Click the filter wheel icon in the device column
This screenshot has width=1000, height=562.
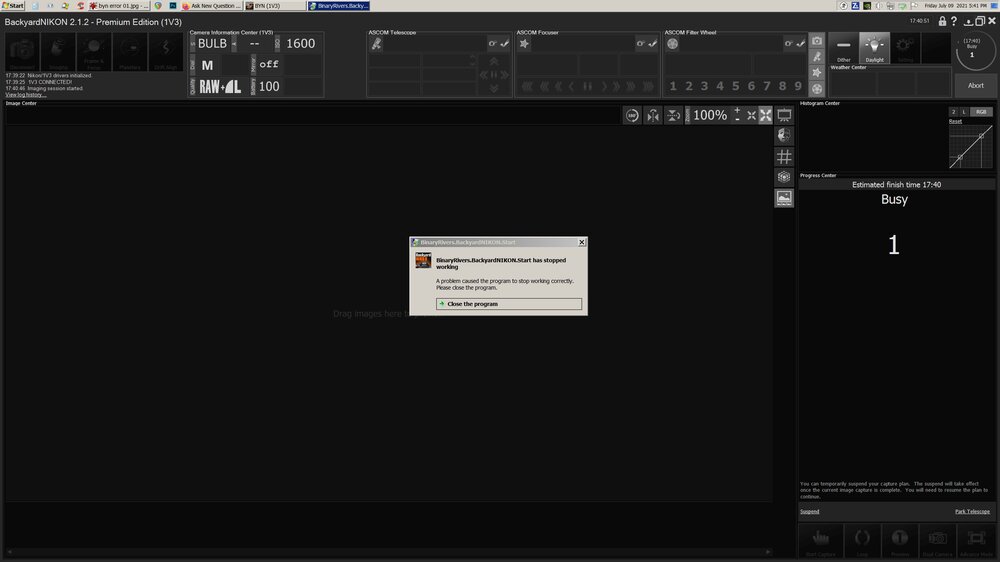[817, 89]
